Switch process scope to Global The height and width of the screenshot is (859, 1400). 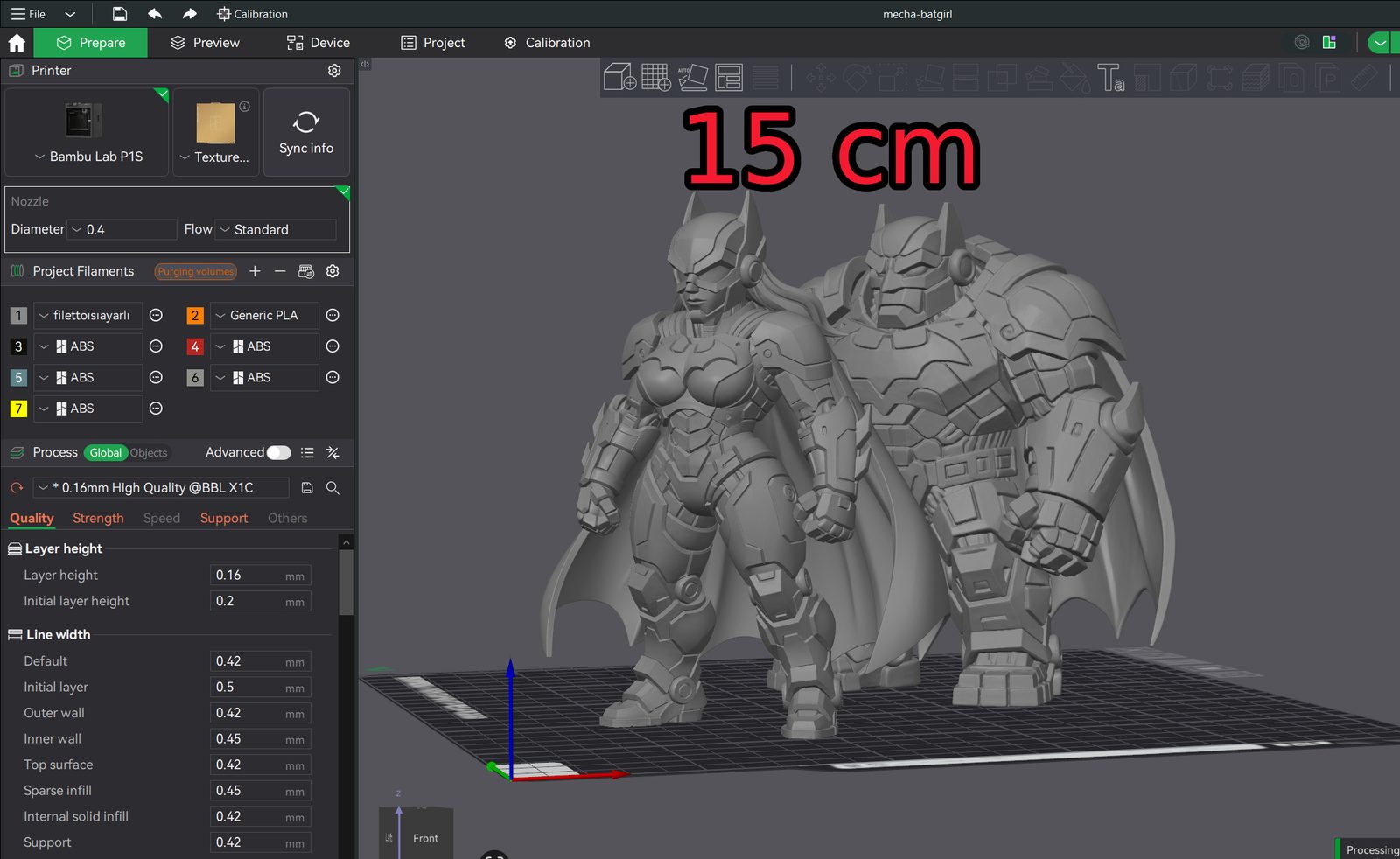106,453
